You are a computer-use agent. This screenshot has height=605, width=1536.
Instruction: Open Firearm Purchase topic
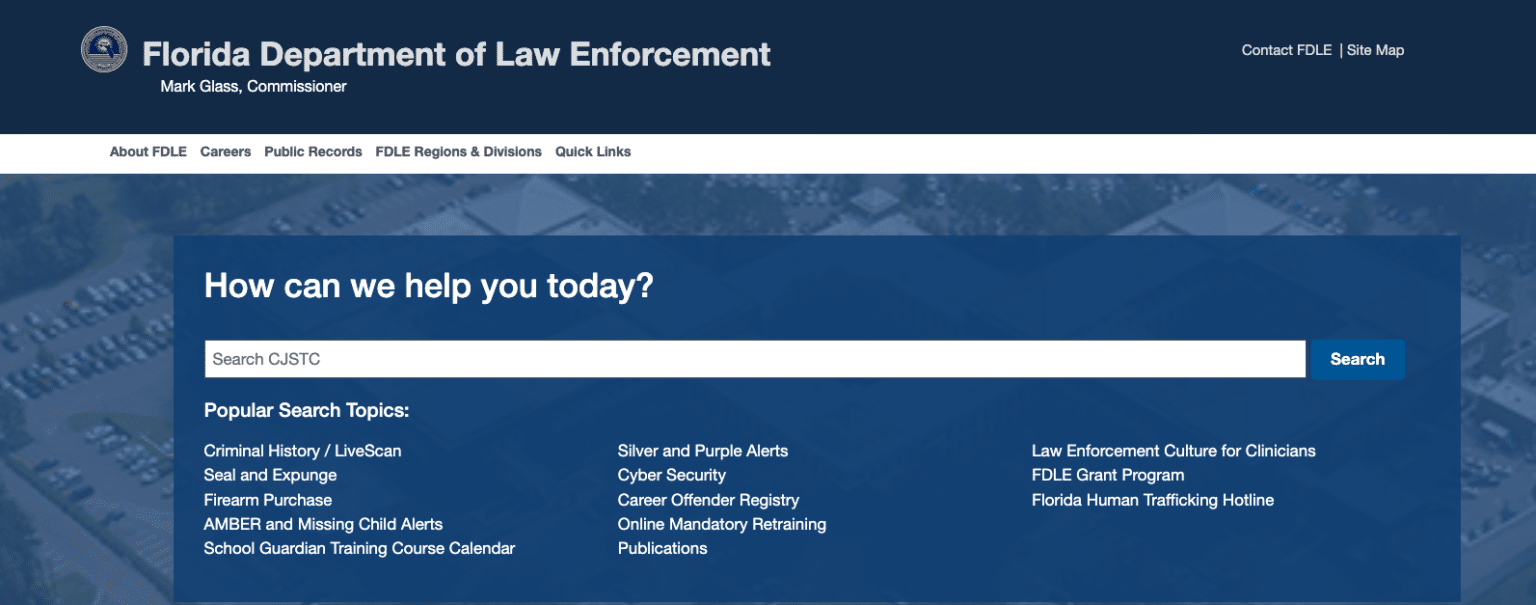point(267,500)
